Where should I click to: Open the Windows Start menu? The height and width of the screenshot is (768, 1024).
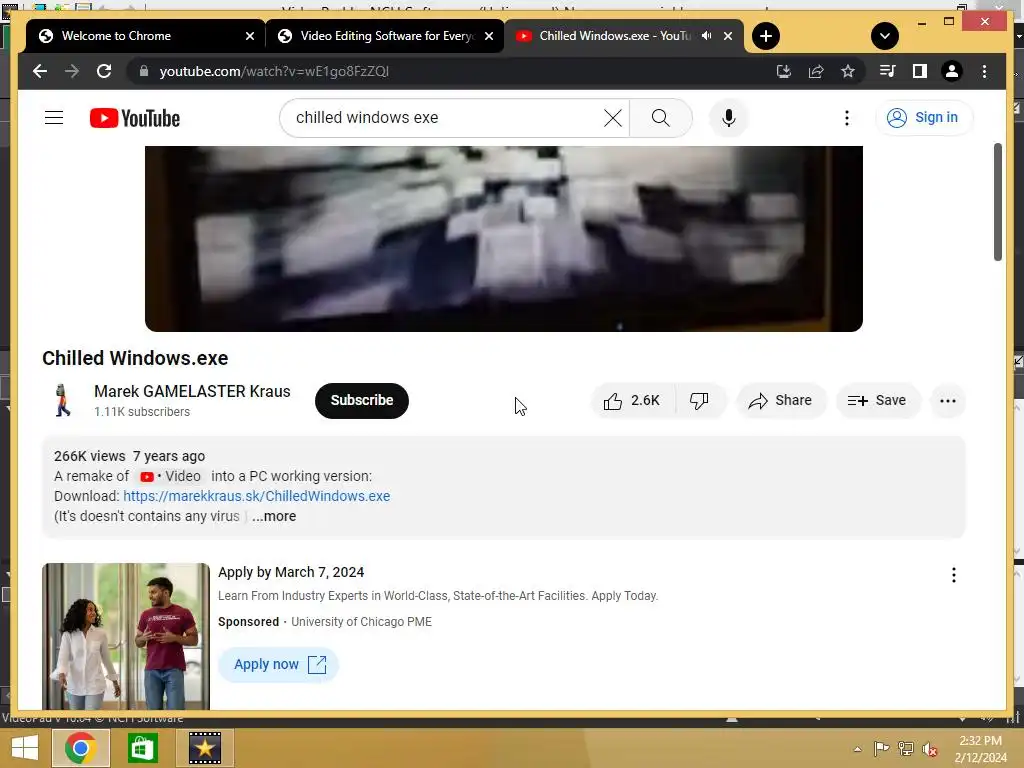point(25,748)
